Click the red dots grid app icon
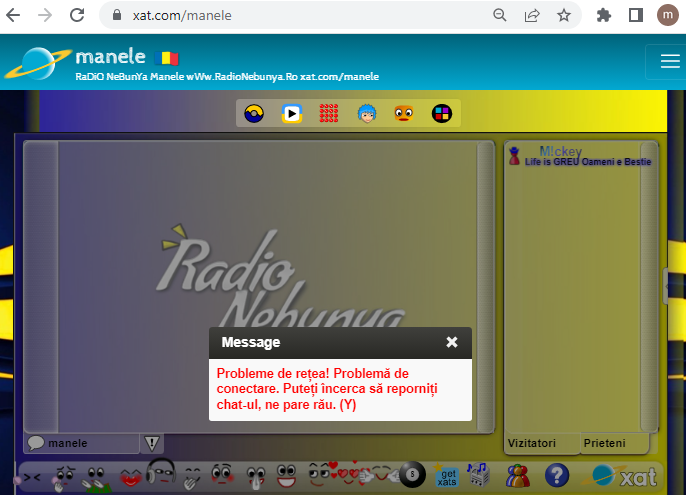The height and width of the screenshot is (495, 686). tap(329, 113)
